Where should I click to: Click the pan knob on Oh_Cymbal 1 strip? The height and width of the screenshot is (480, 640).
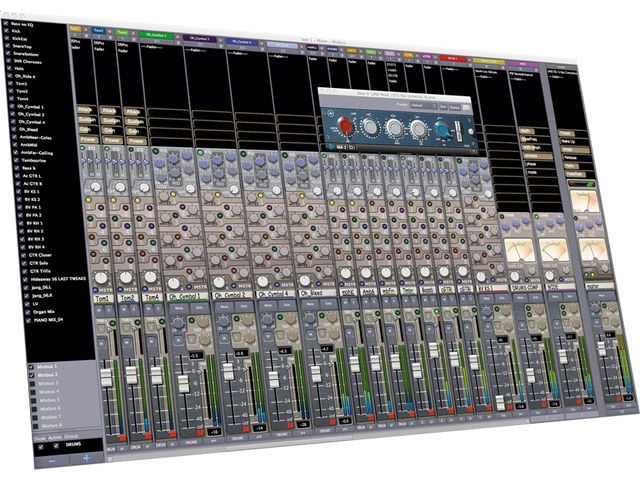tap(178, 323)
